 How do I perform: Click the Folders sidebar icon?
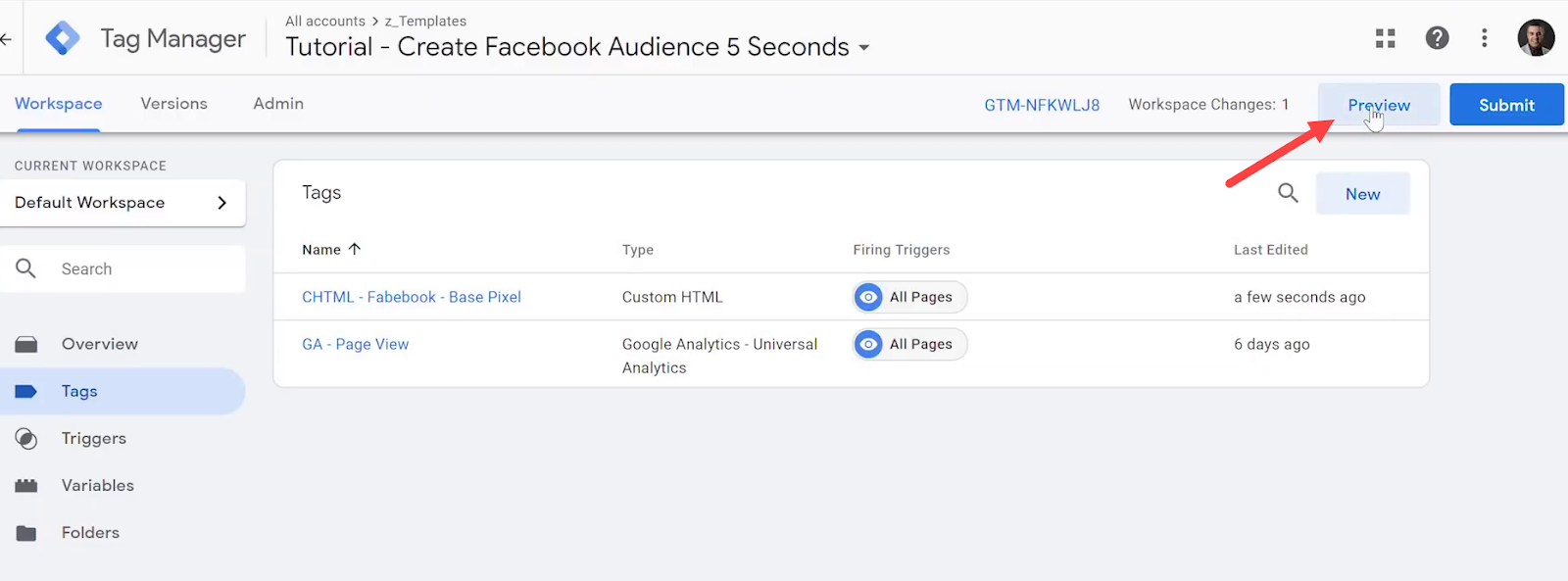click(x=26, y=533)
